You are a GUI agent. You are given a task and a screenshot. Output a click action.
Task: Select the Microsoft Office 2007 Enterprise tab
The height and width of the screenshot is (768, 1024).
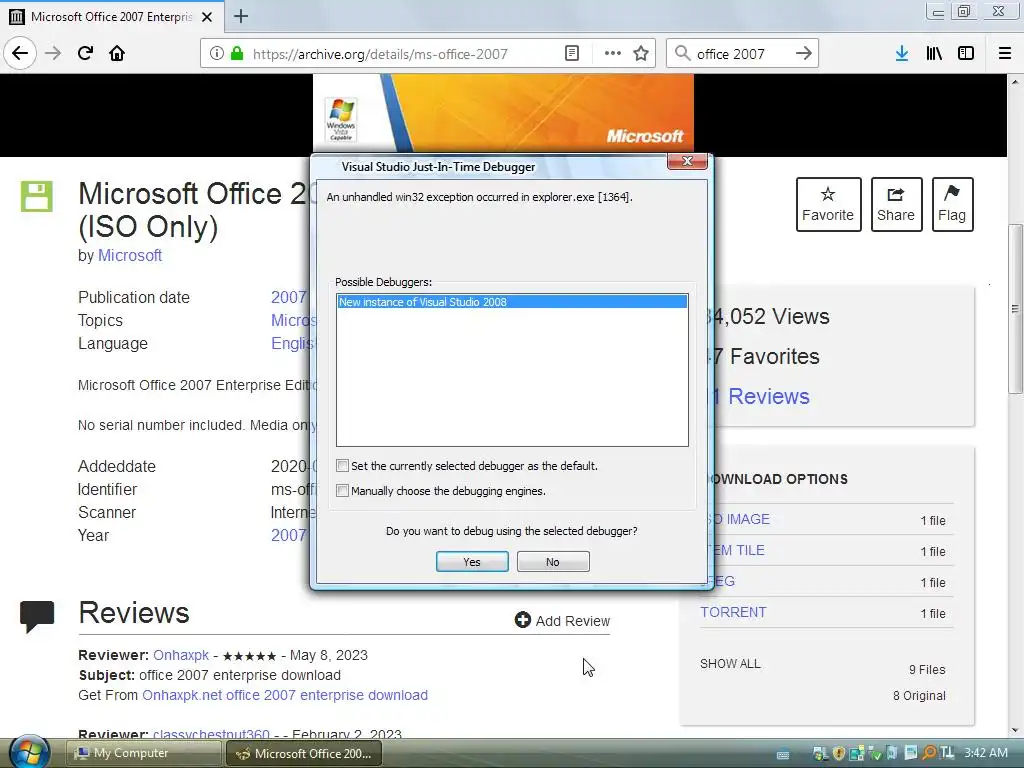pos(112,16)
